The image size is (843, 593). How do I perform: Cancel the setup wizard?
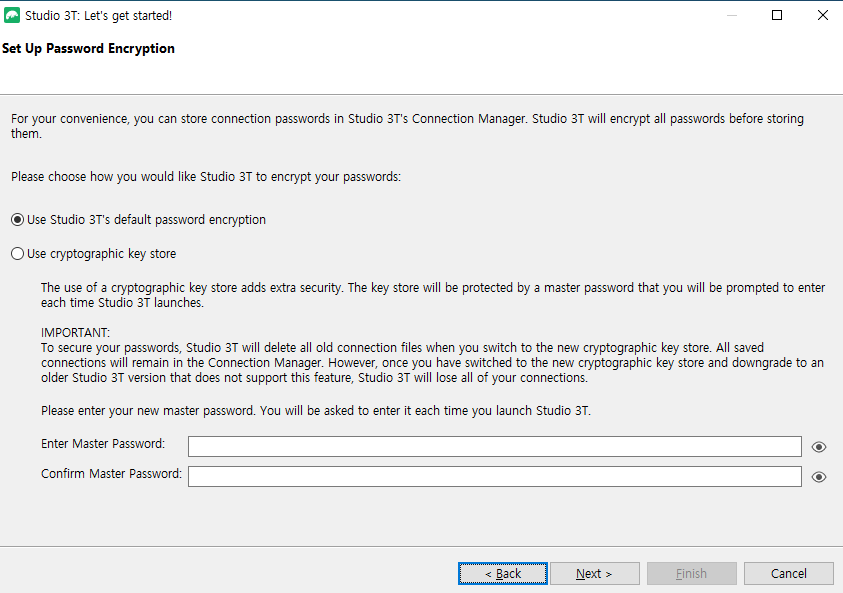(788, 573)
